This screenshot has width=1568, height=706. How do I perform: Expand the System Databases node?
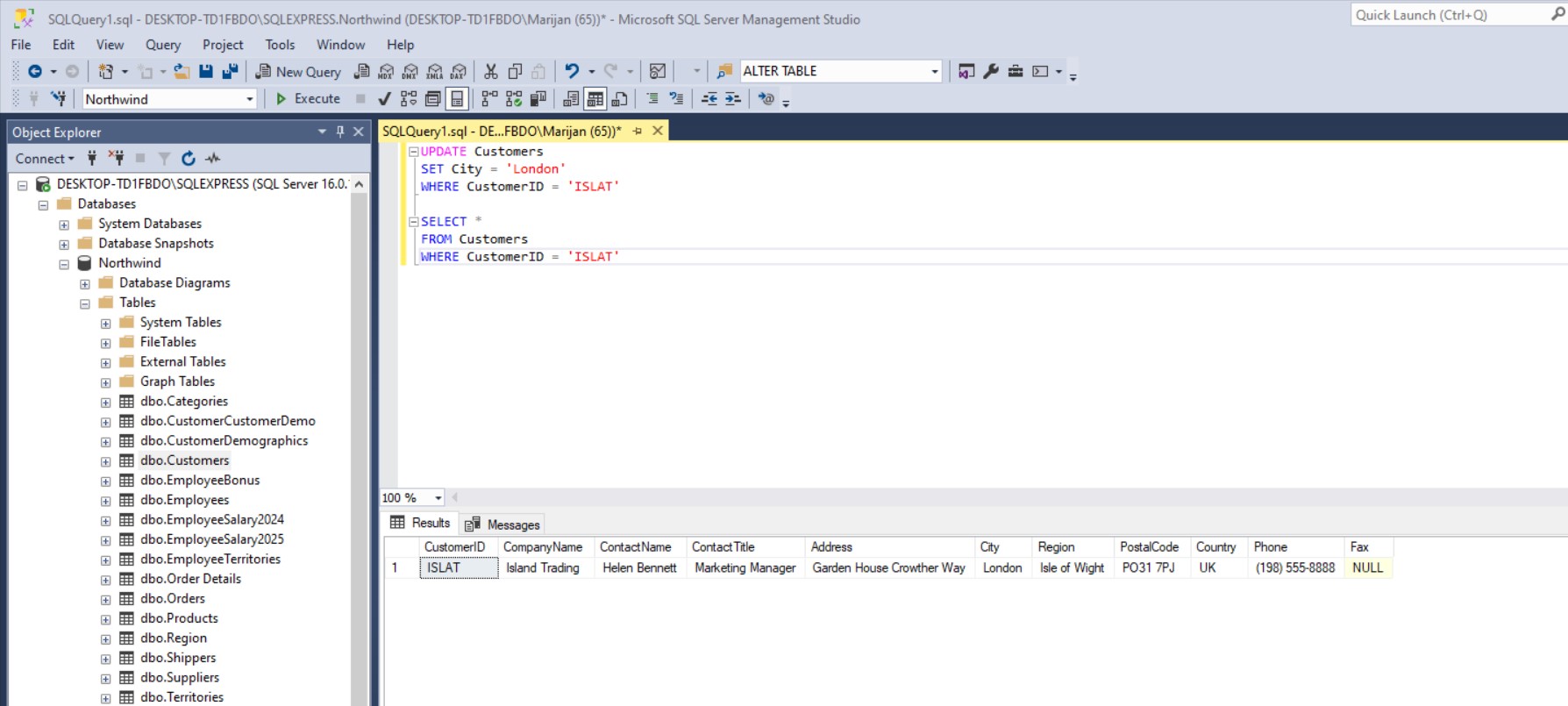tap(64, 225)
